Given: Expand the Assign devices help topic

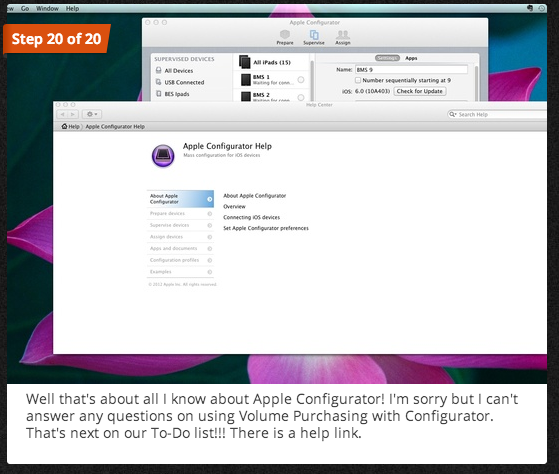Looking at the screenshot, I should click(180, 237).
